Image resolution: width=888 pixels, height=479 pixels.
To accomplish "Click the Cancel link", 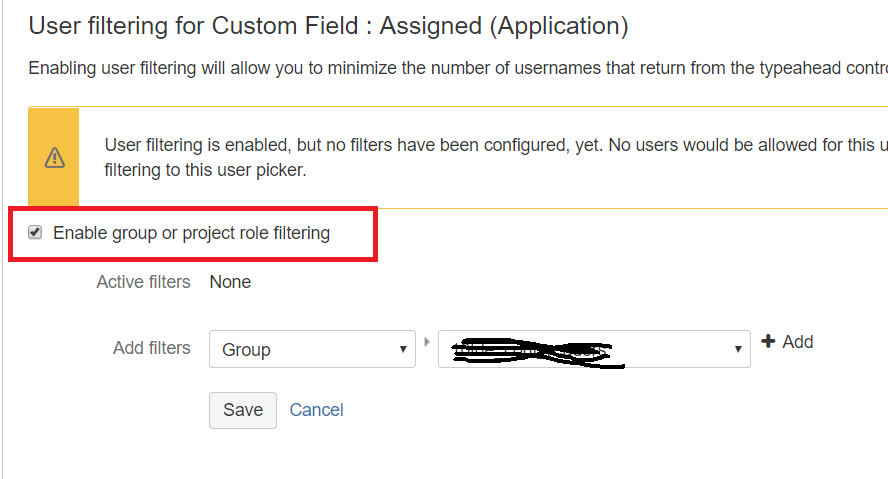I will pos(316,410).
